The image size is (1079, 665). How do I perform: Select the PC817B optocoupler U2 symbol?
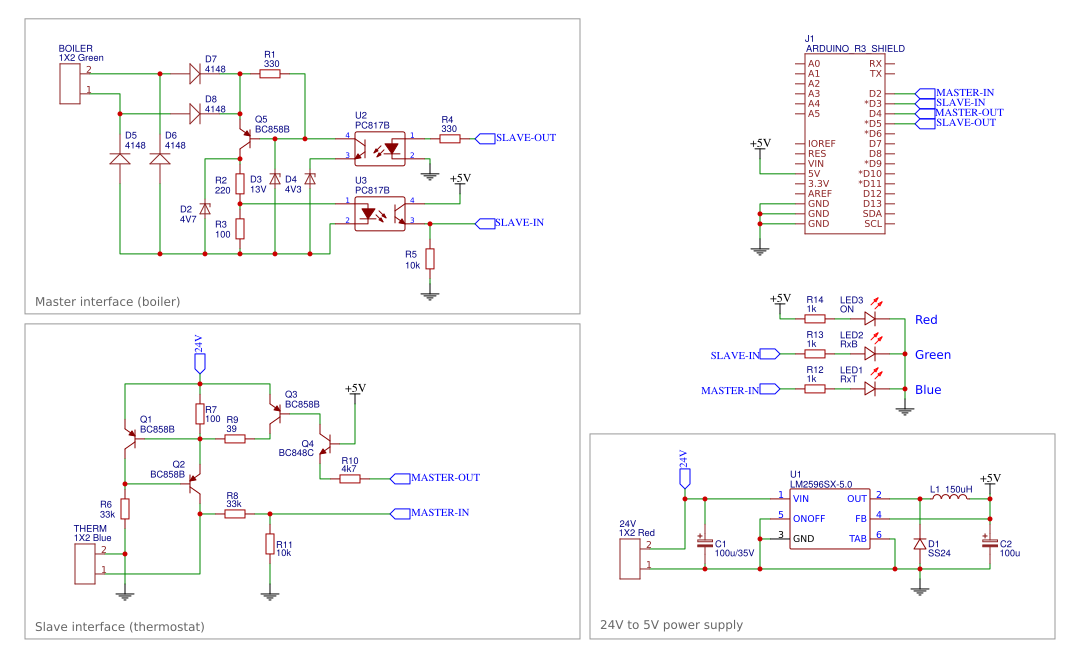click(x=380, y=148)
